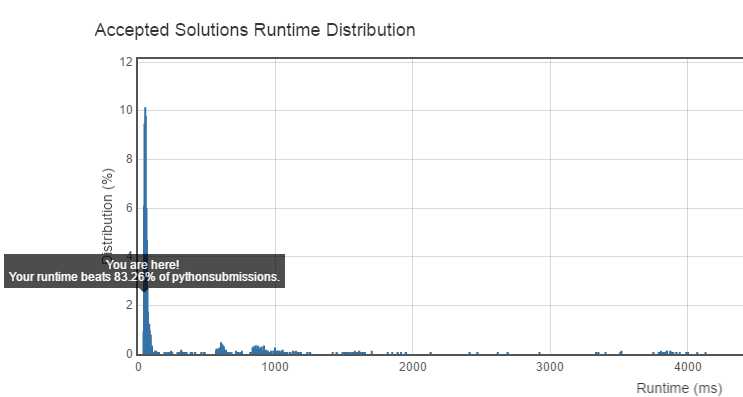Viewport: 743px width, 397px height.
Task: Click the y-axis label '8'
Action: click(x=129, y=159)
